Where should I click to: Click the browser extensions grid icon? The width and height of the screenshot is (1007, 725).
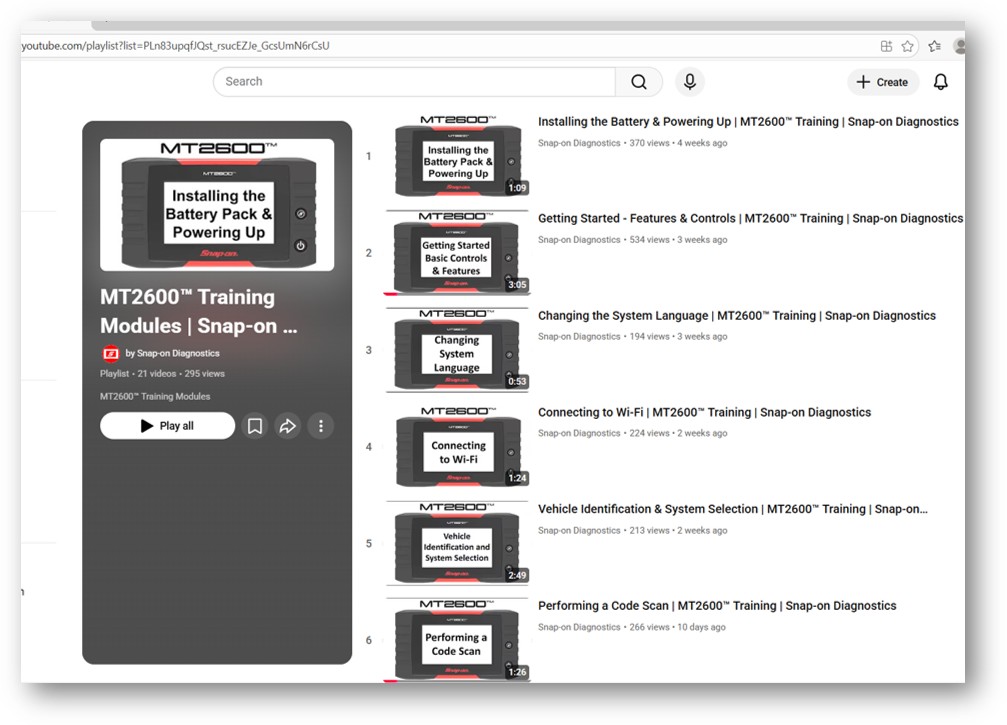pyautogui.click(x=886, y=46)
